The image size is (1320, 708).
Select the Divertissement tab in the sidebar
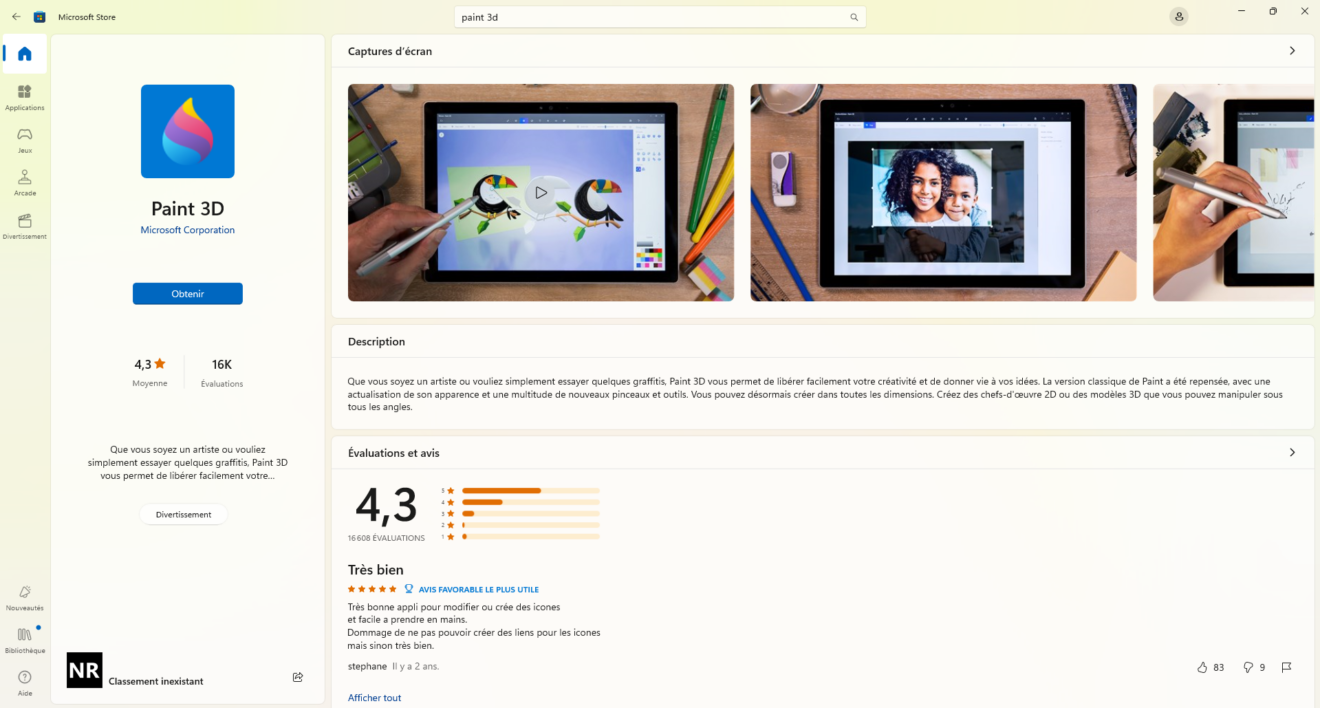click(24, 225)
